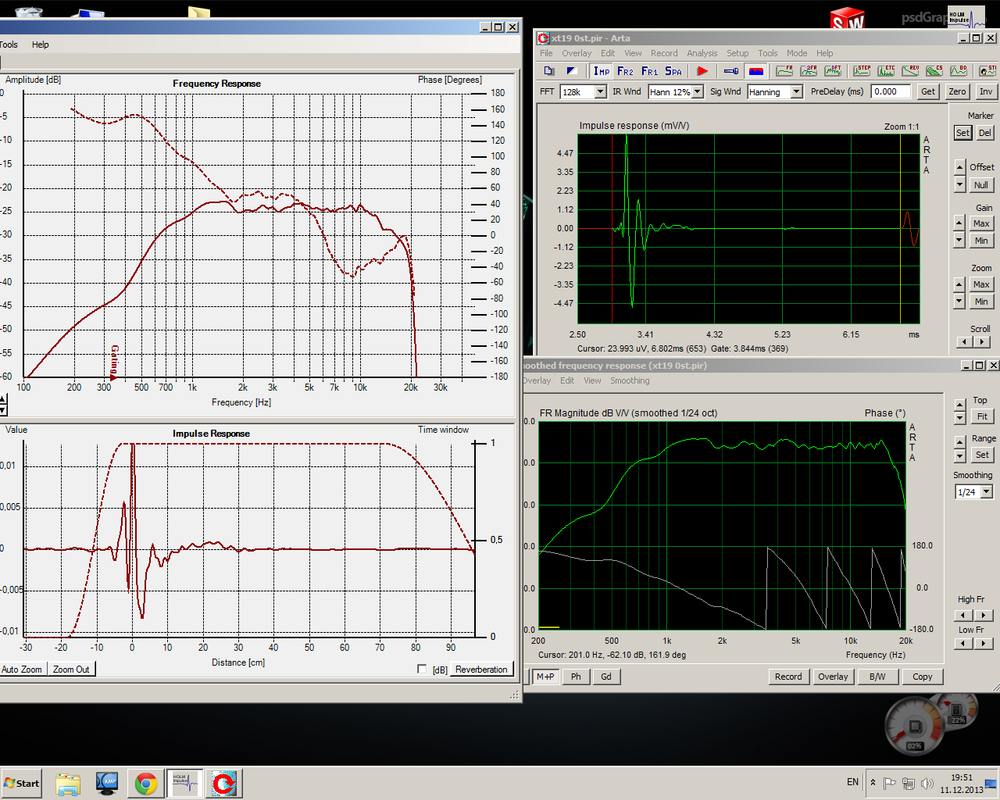Open Google Chrome from the taskbar

146,783
